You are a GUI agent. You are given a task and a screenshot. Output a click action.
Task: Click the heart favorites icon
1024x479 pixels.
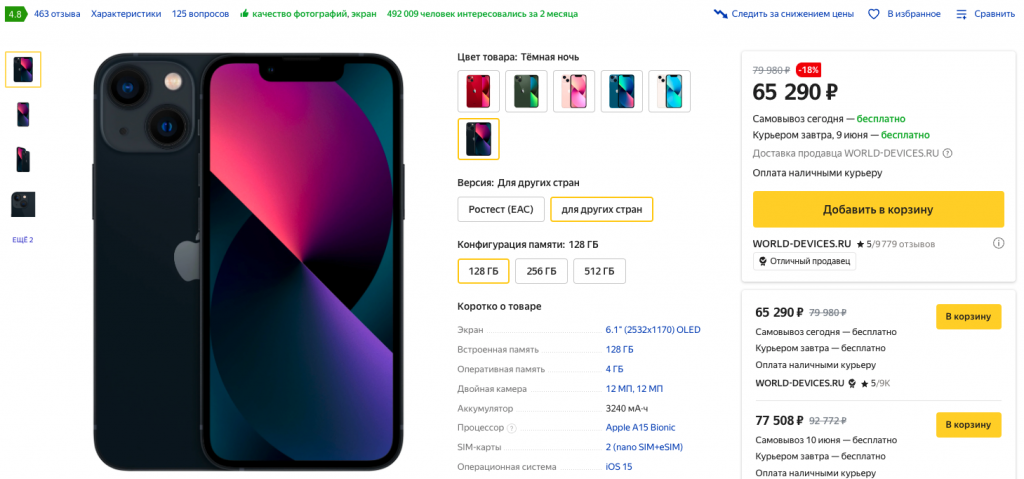(x=873, y=14)
